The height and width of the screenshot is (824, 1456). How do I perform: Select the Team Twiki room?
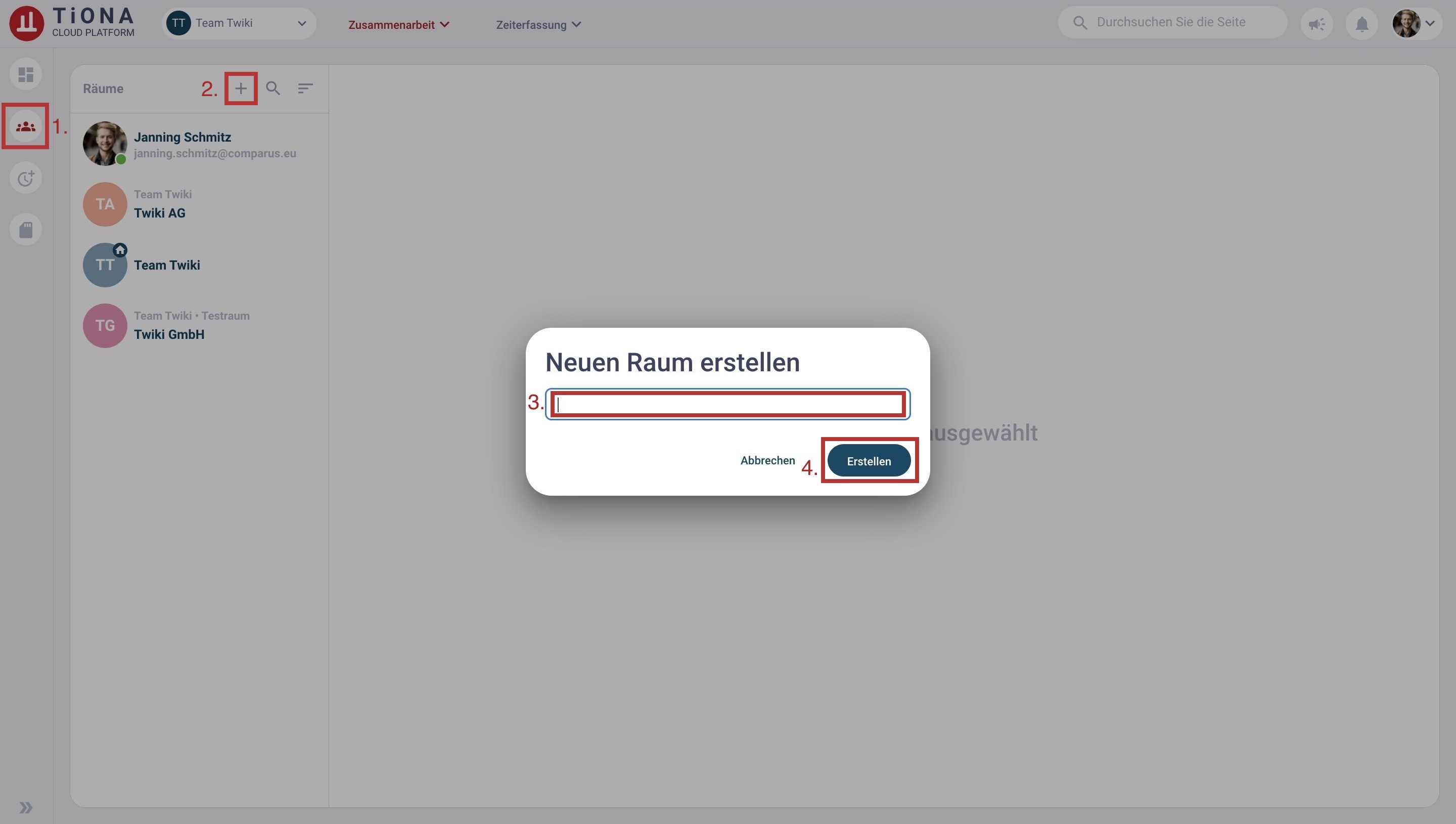(x=200, y=265)
